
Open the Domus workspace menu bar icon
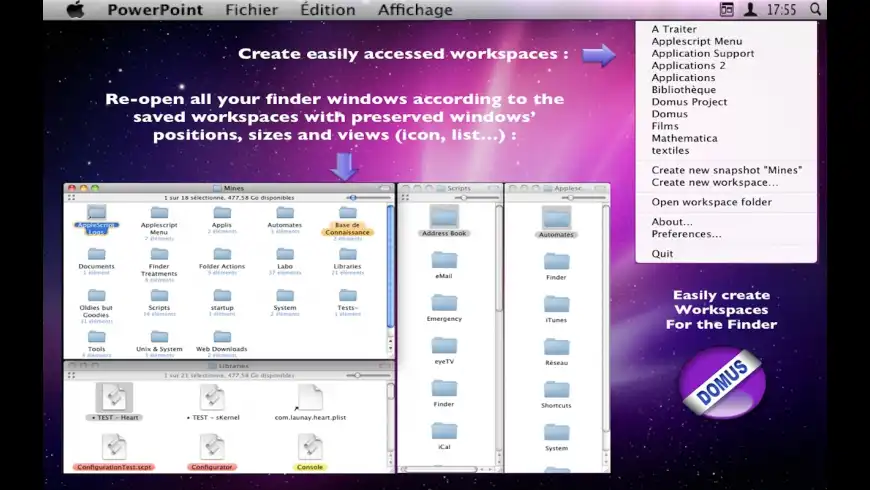point(726,9)
